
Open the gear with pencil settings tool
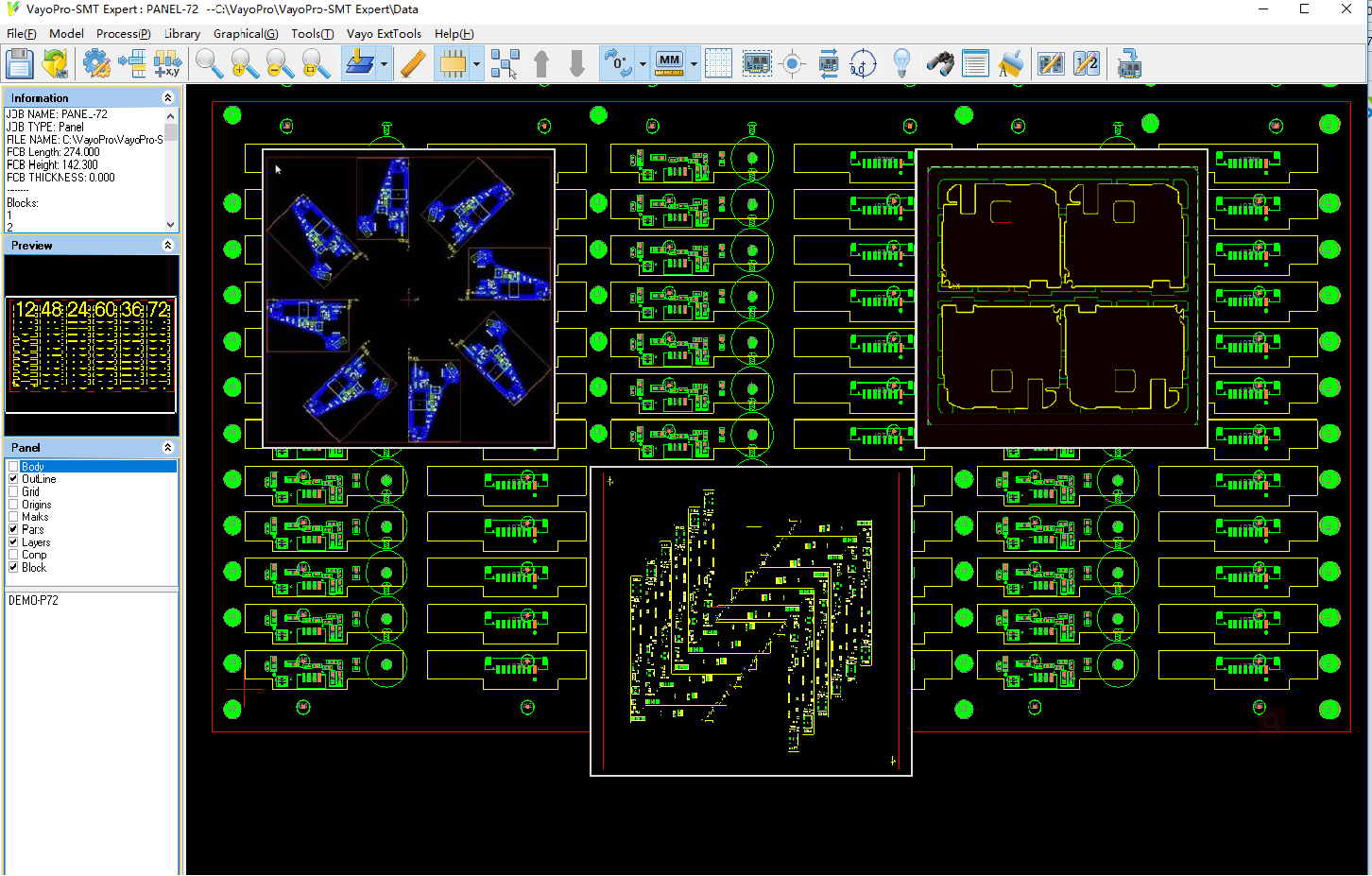point(96,64)
